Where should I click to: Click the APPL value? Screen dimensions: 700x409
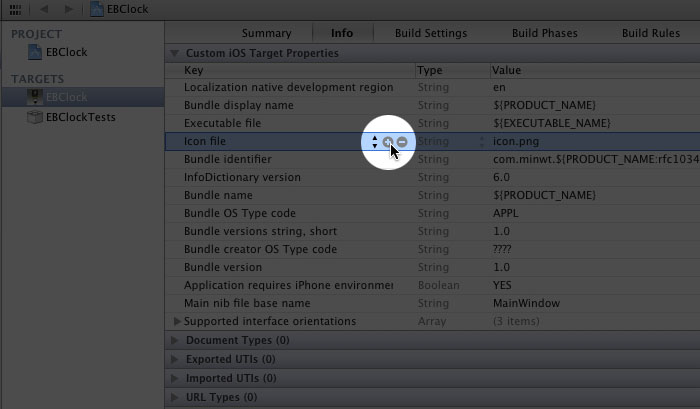(506, 213)
